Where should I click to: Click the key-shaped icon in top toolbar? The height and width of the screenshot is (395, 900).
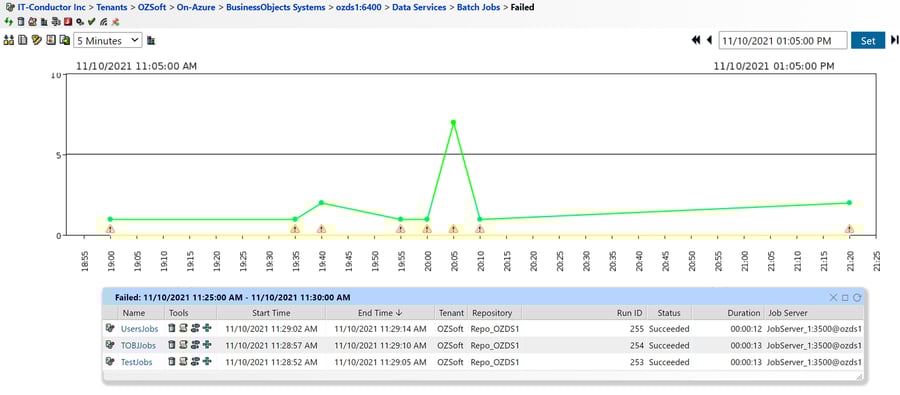80,22
